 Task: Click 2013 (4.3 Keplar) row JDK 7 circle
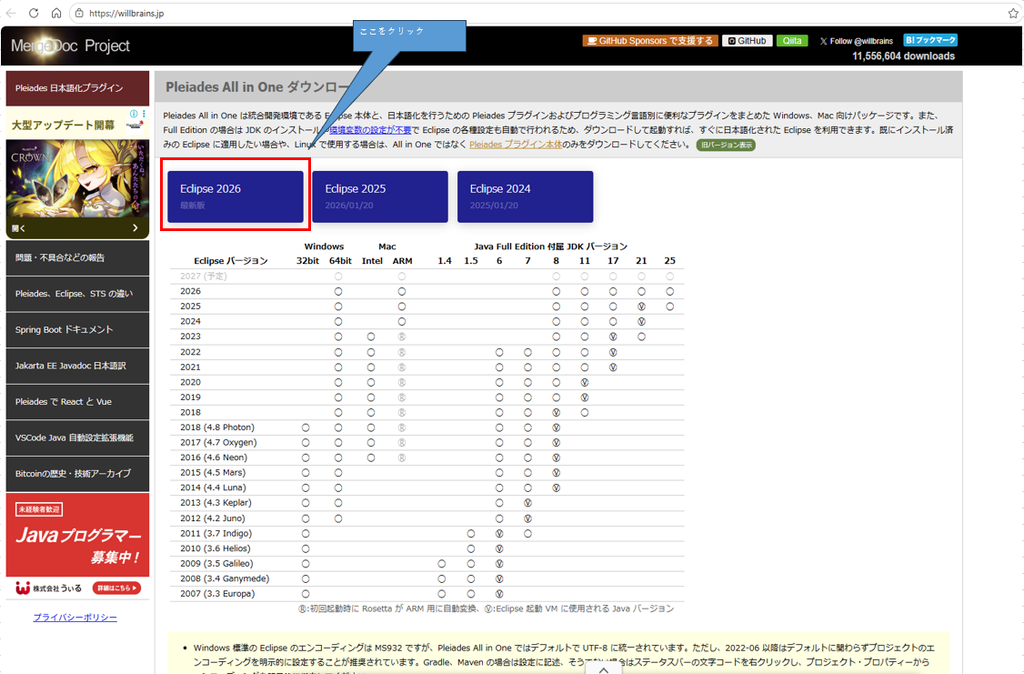[x=528, y=503]
